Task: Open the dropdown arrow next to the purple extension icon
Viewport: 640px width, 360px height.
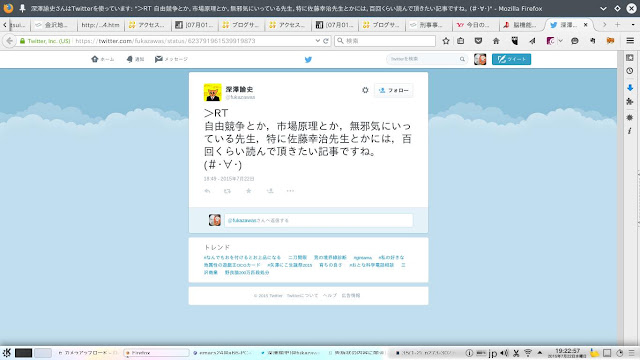Action: pos(560,41)
